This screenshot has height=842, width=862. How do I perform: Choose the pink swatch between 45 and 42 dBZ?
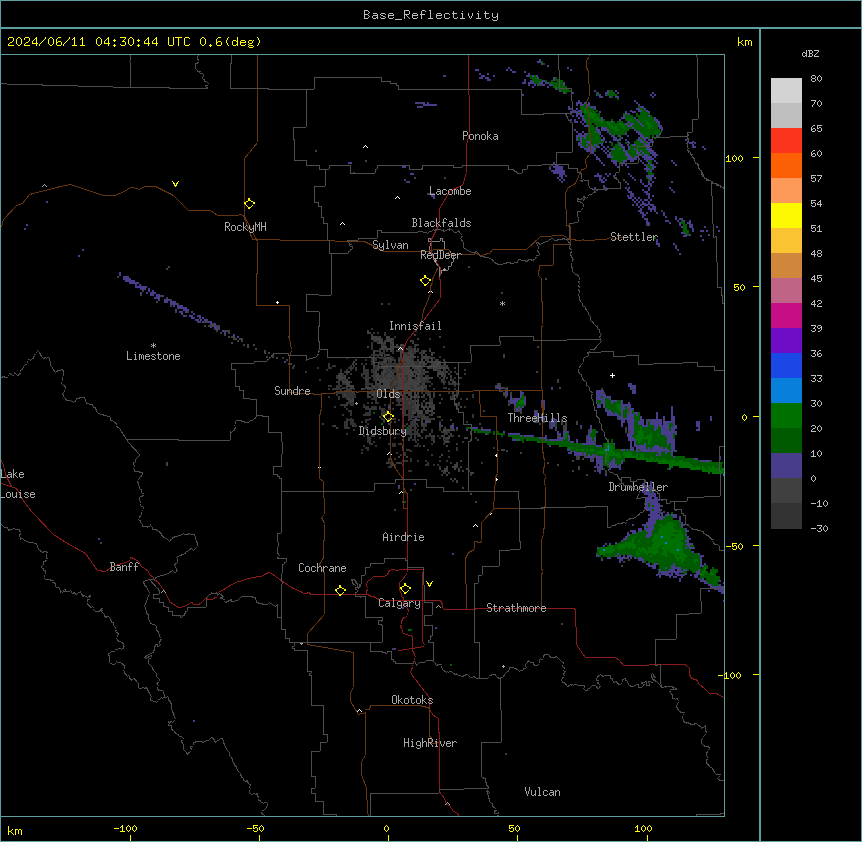pyautogui.click(x=786, y=291)
